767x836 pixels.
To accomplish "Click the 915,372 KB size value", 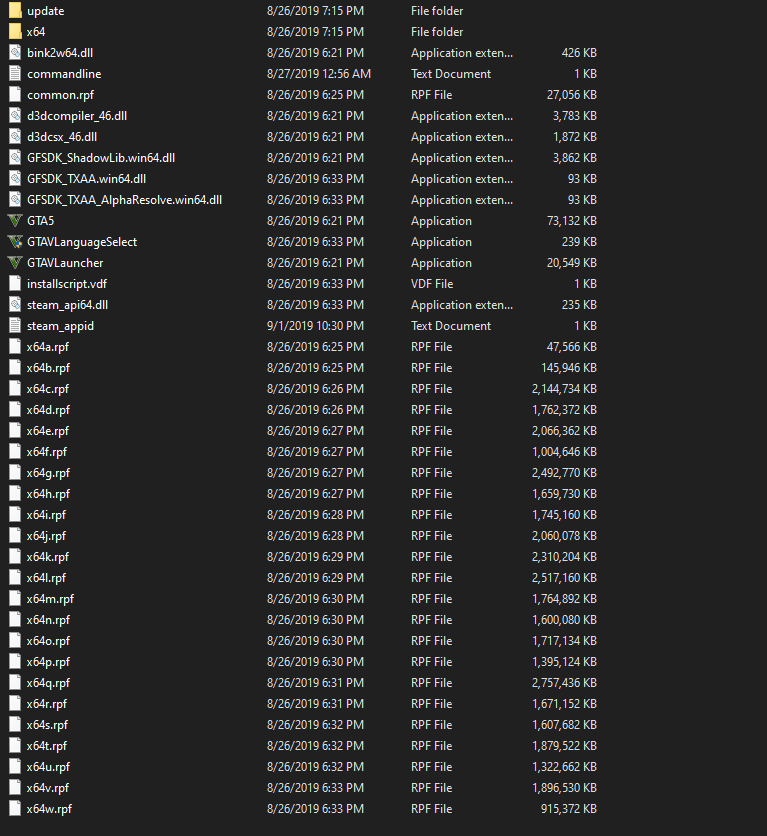I will click(569, 809).
